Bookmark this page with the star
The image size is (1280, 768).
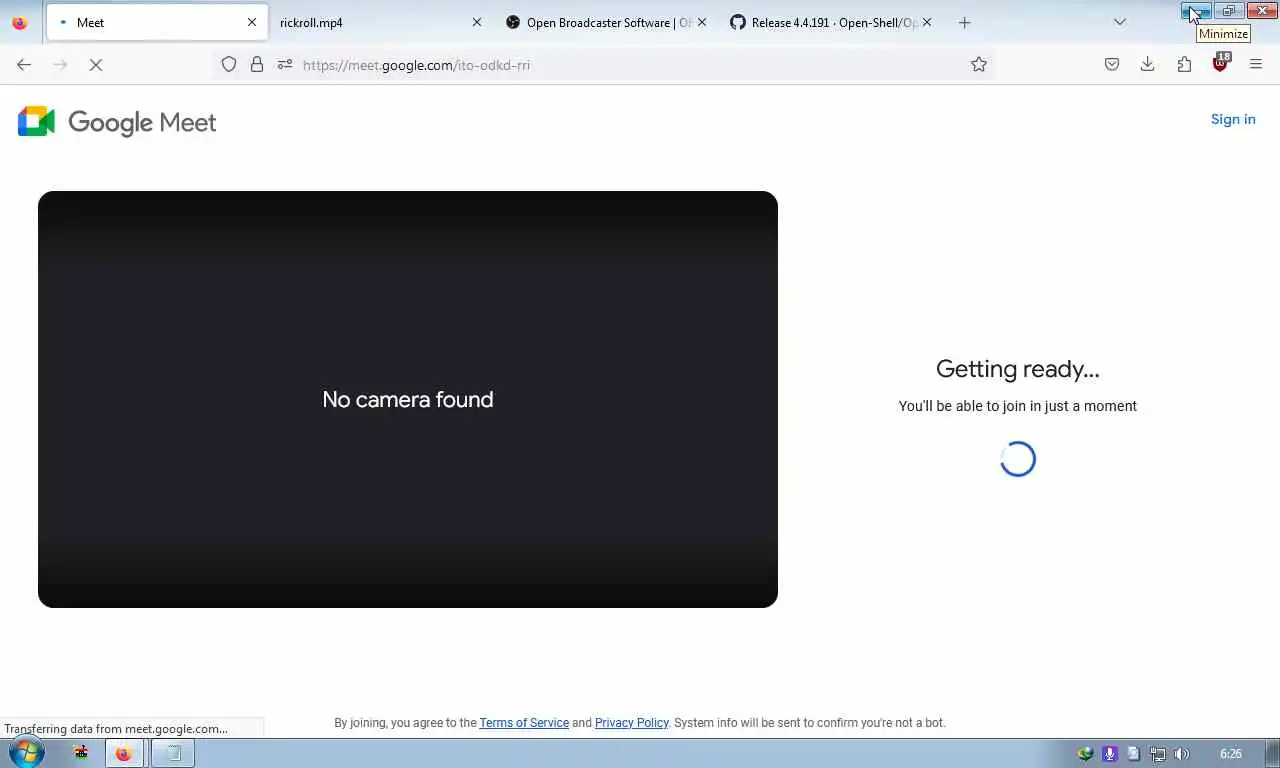[979, 65]
